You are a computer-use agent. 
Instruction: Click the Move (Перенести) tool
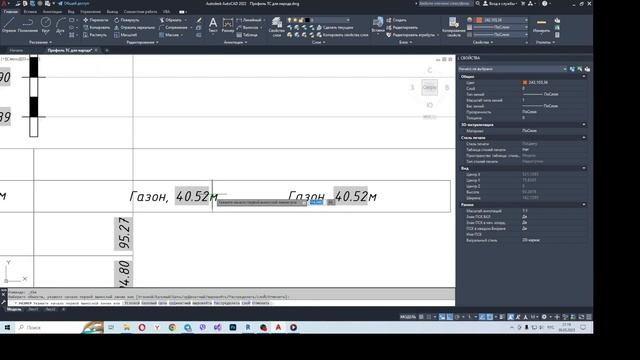pos(96,20)
